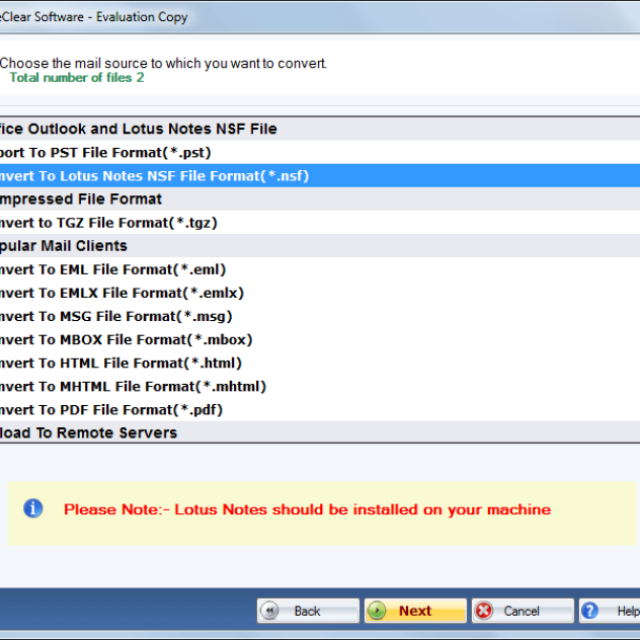Click the Next button
Viewport: 640px width, 640px height.
(x=415, y=611)
